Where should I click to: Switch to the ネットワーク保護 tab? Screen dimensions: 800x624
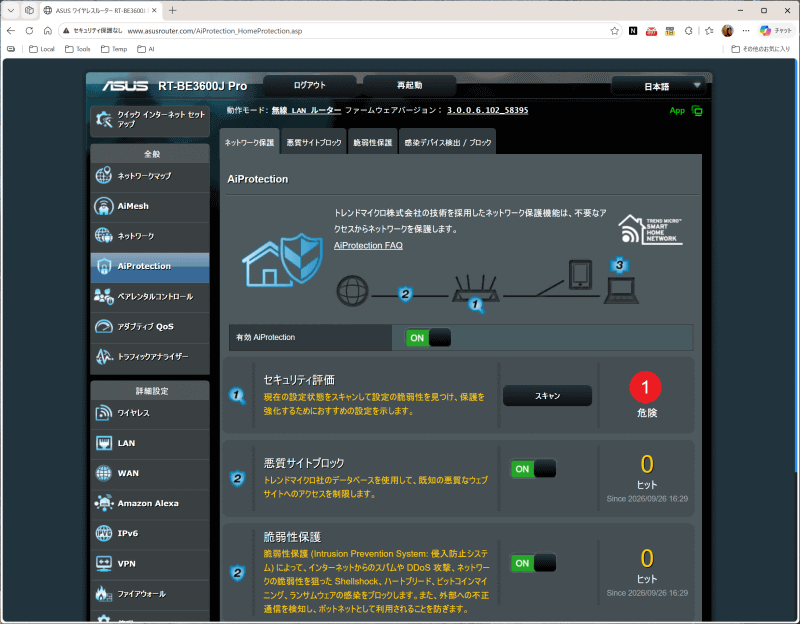(x=249, y=142)
